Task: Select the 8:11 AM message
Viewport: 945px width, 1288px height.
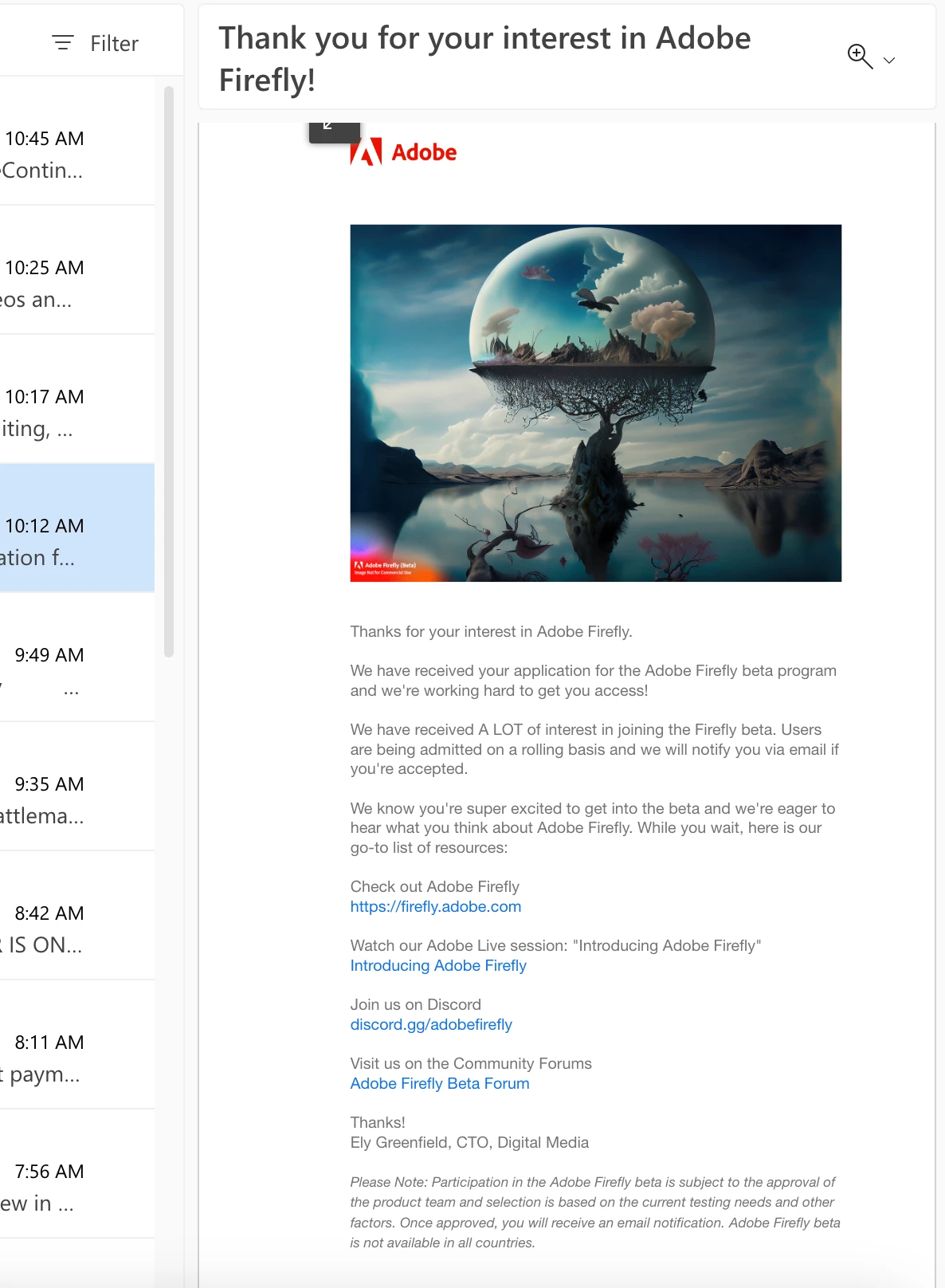Action: [77, 1045]
